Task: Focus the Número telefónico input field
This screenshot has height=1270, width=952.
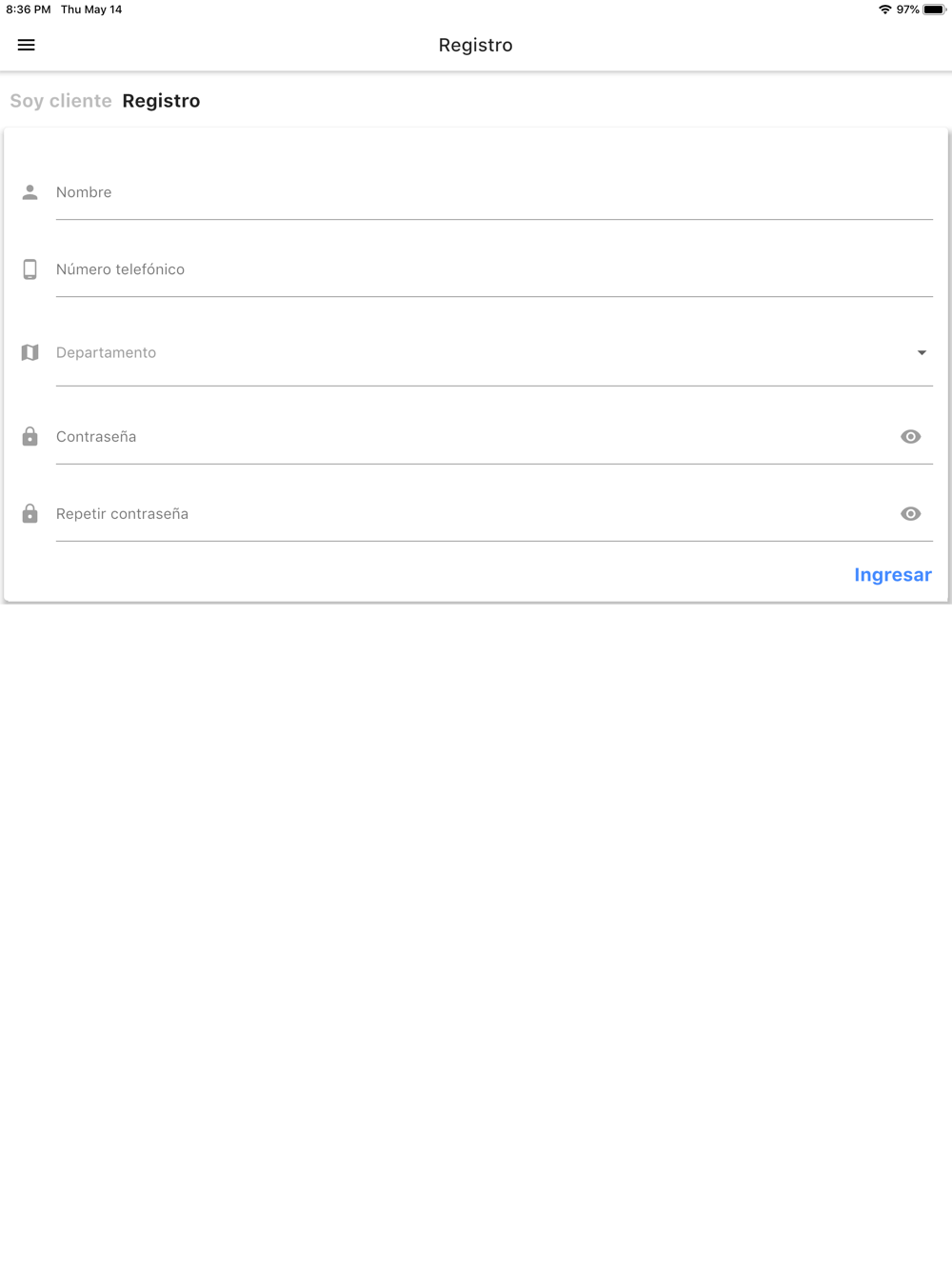Action: pyautogui.click(x=494, y=269)
